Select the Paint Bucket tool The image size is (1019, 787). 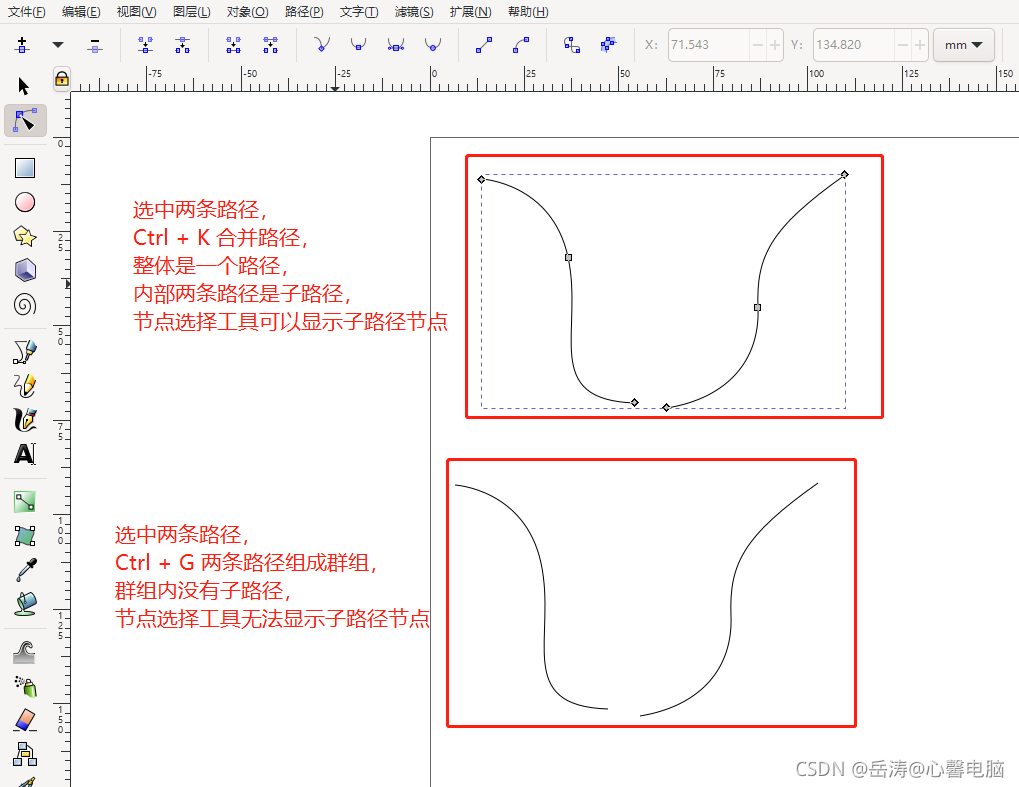25,604
